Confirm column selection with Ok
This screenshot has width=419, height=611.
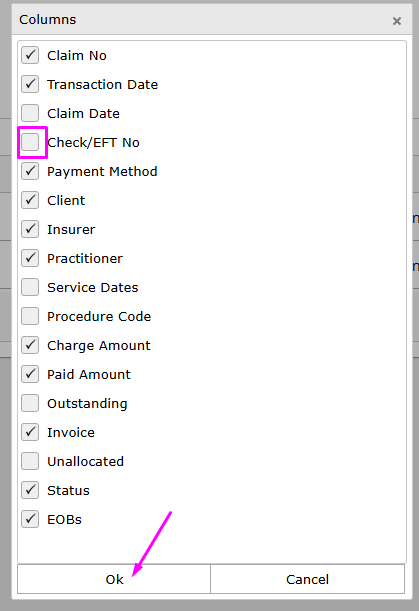pos(114,579)
